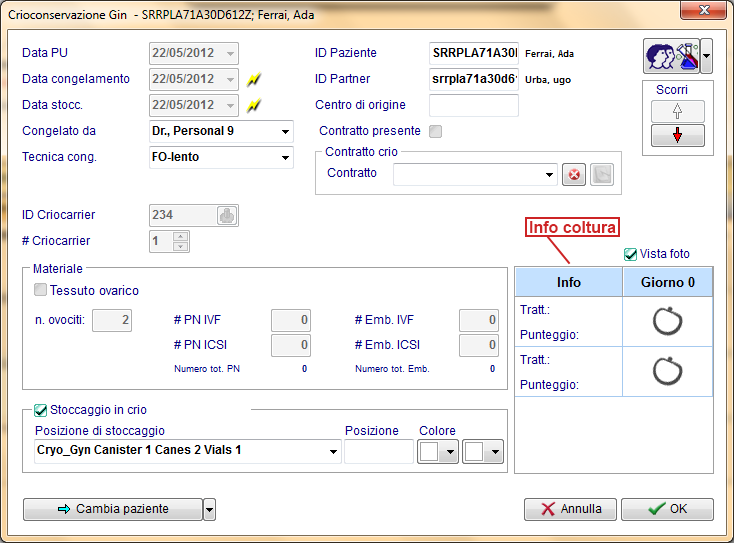
Task: Click the Scorri red down arrow button
Action: [677, 136]
